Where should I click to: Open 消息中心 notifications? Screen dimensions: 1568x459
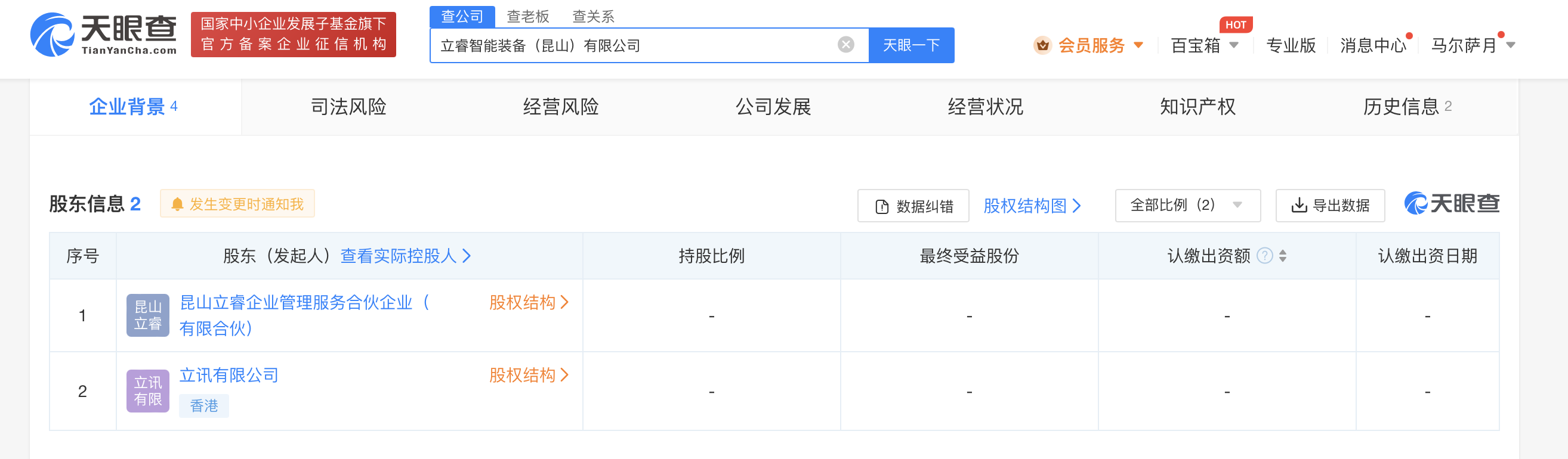click(1373, 45)
